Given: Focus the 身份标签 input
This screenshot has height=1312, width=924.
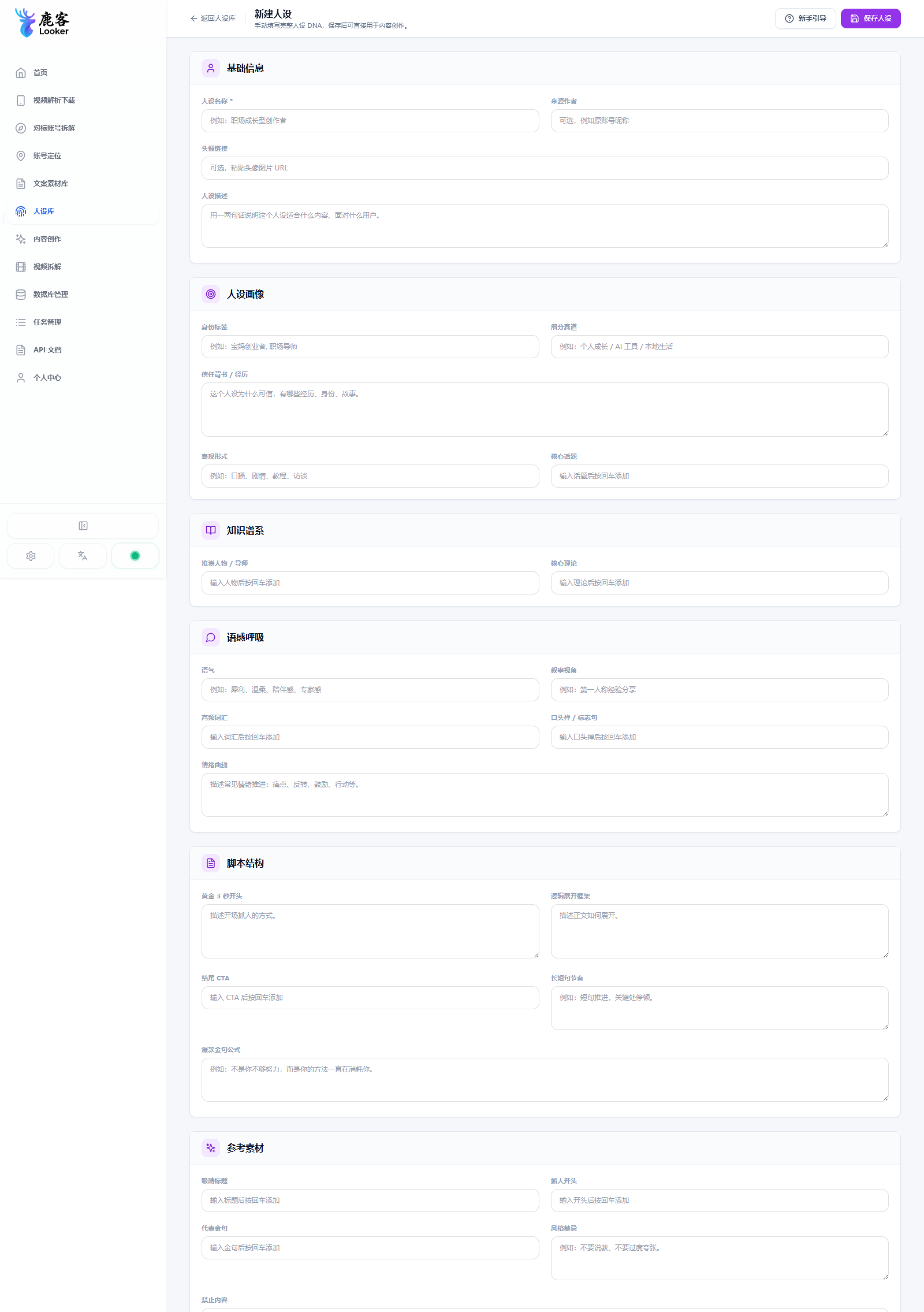Looking at the screenshot, I should [370, 347].
